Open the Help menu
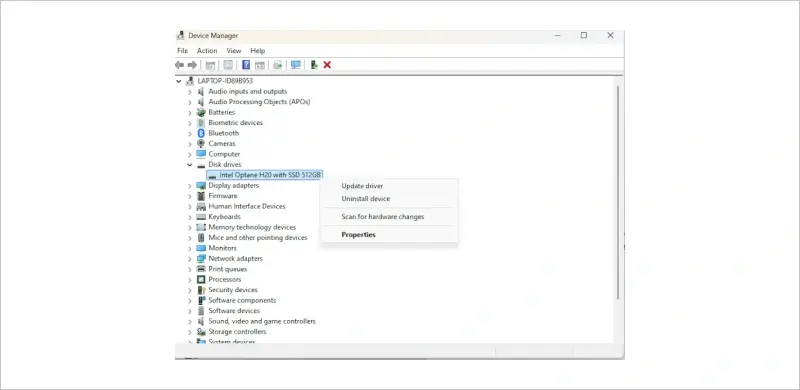The image size is (800, 390). click(258, 51)
